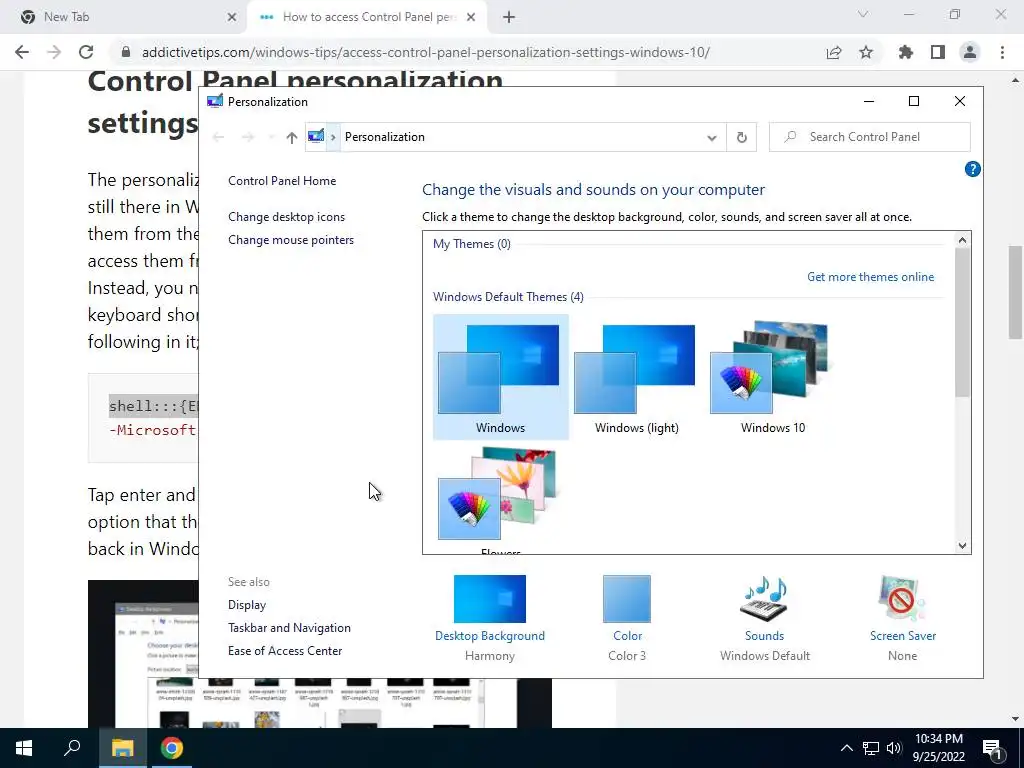Viewport: 1024px width, 768px height.
Task: Share this page from Chrome toolbar
Action: tap(834, 52)
